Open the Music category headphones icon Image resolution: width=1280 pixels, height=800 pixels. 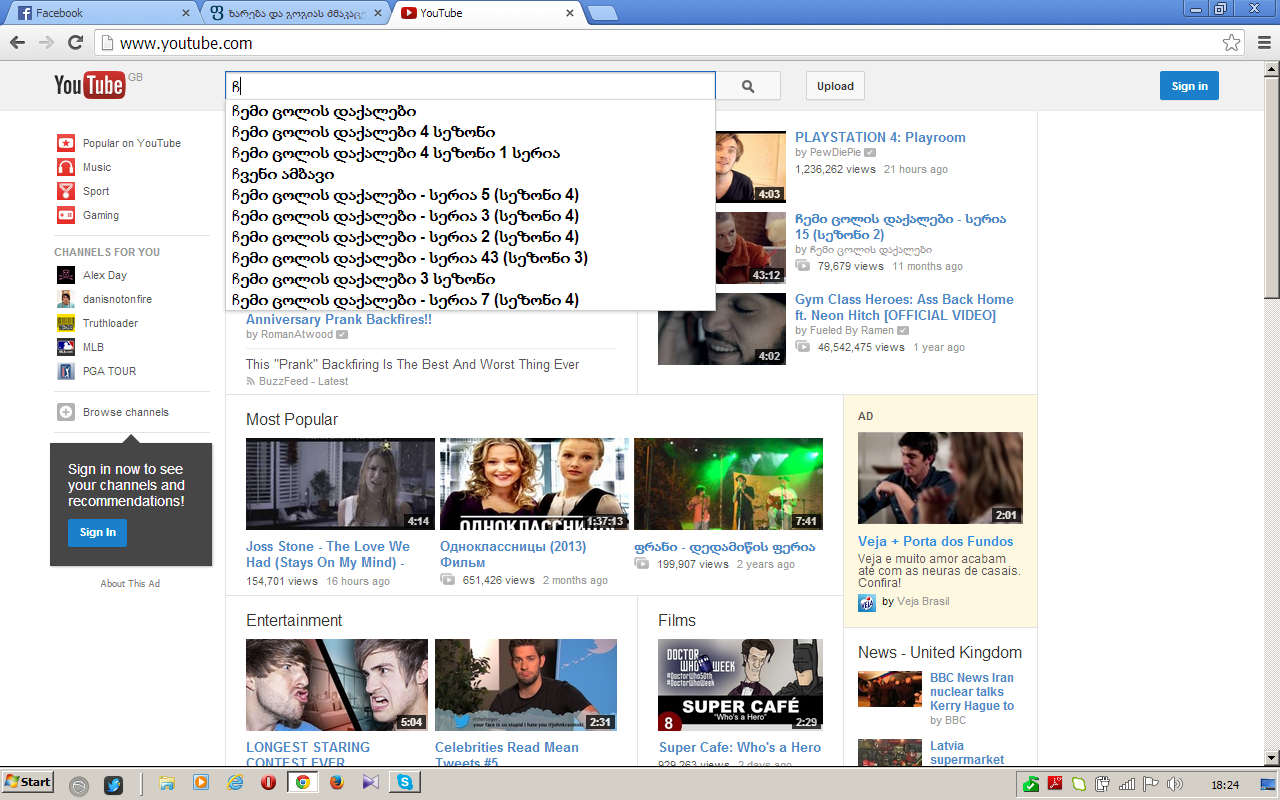pyautogui.click(x=66, y=167)
